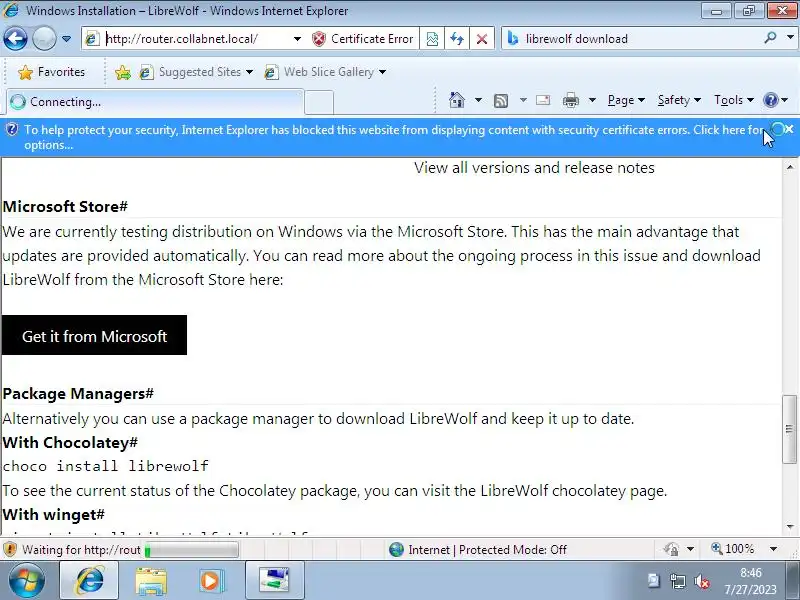The height and width of the screenshot is (600, 800).
Task: Click the network computers taskbar icon
Action: click(274, 581)
